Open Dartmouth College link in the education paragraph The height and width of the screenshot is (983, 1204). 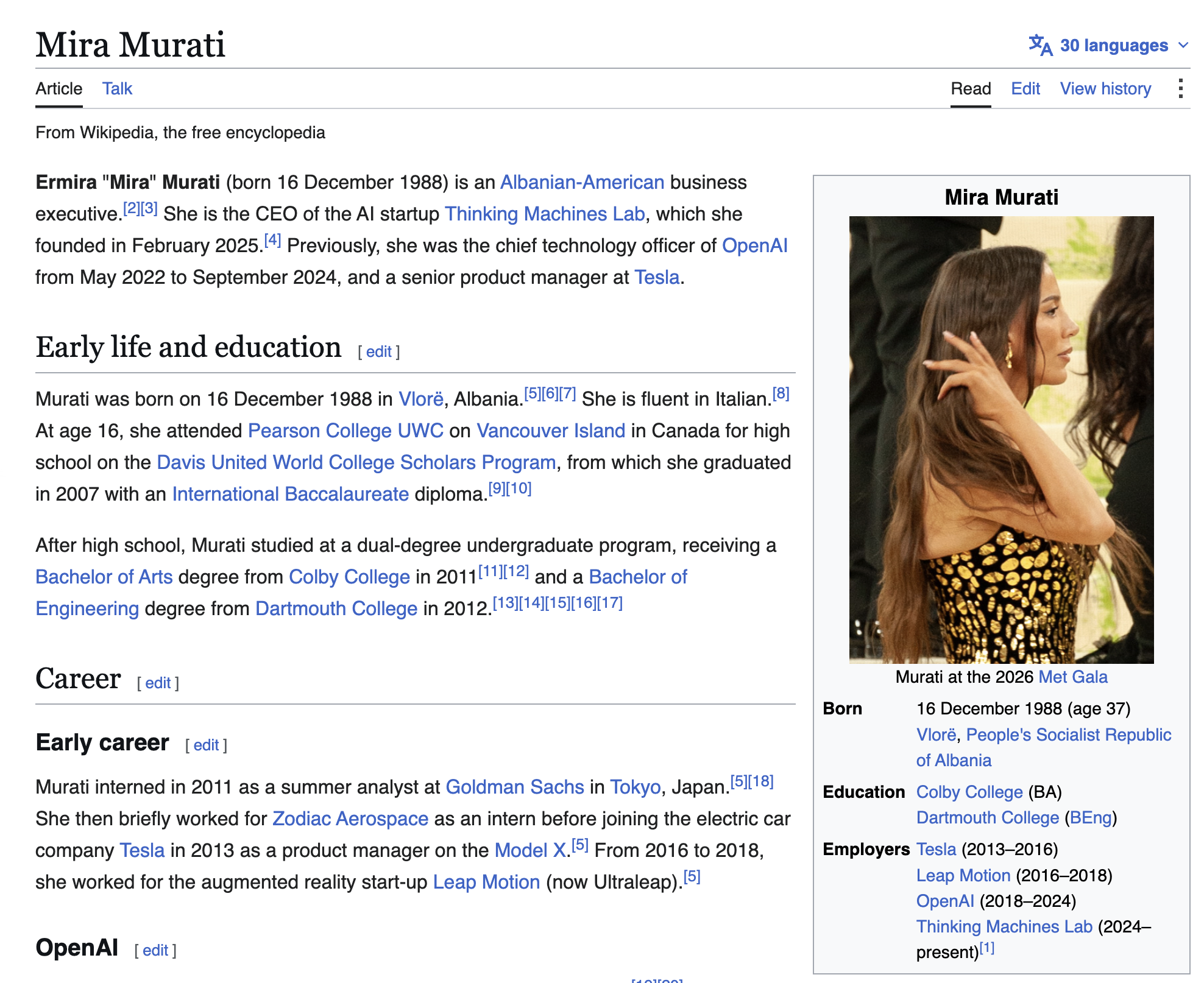tap(336, 609)
